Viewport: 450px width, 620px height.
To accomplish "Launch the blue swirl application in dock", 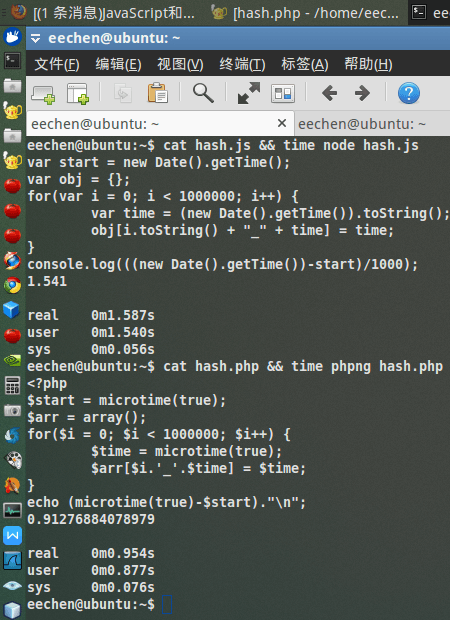I will pyautogui.click(x=12, y=435).
